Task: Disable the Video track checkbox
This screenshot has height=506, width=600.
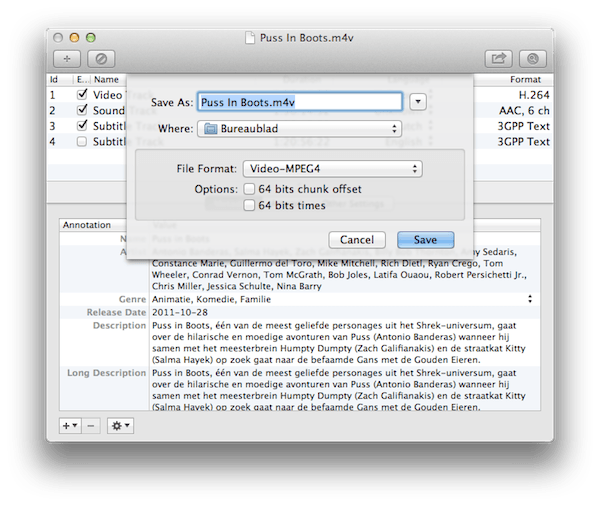Action: point(82,94)
